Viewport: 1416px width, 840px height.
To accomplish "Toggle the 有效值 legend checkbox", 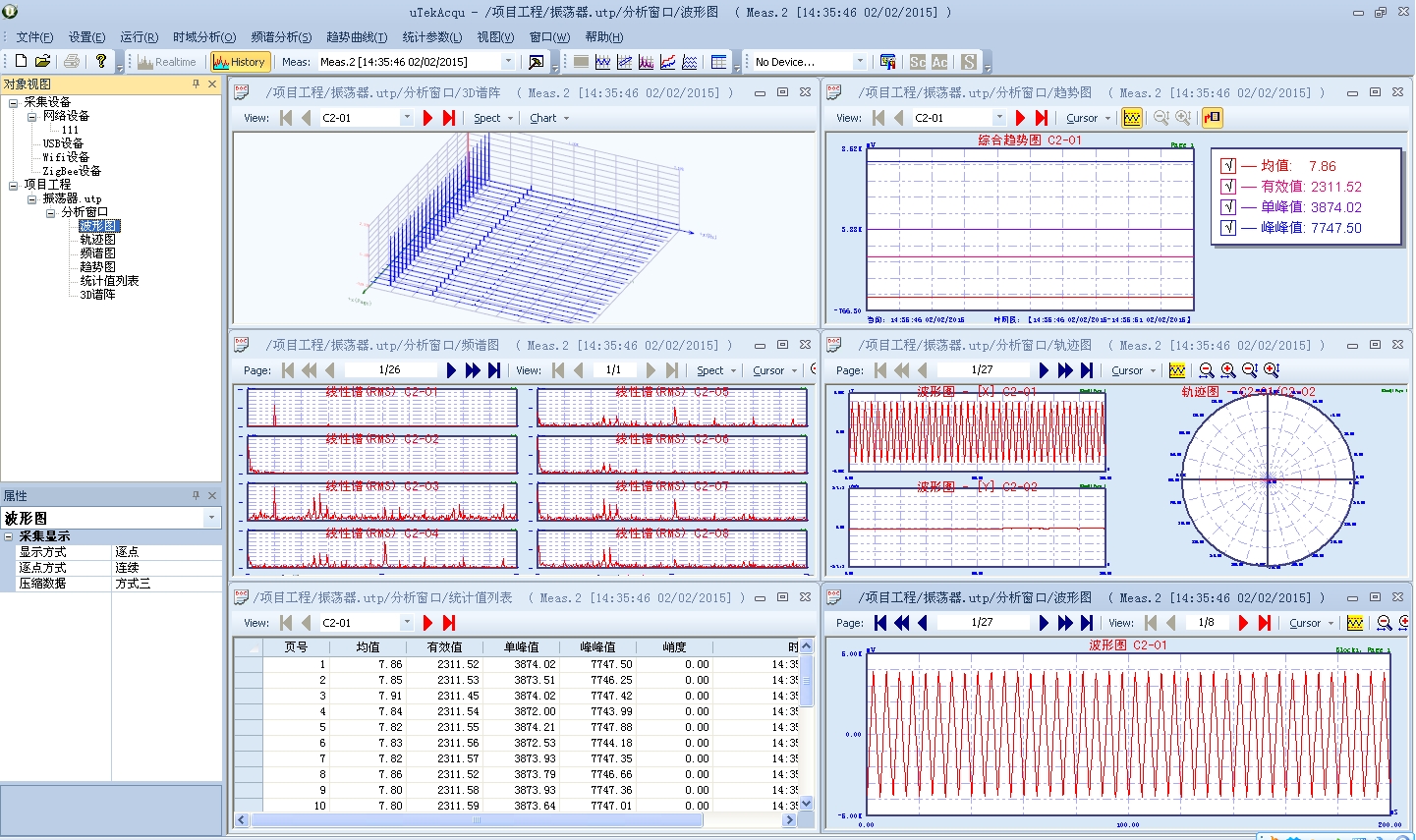I will [x=1228, y=187].
